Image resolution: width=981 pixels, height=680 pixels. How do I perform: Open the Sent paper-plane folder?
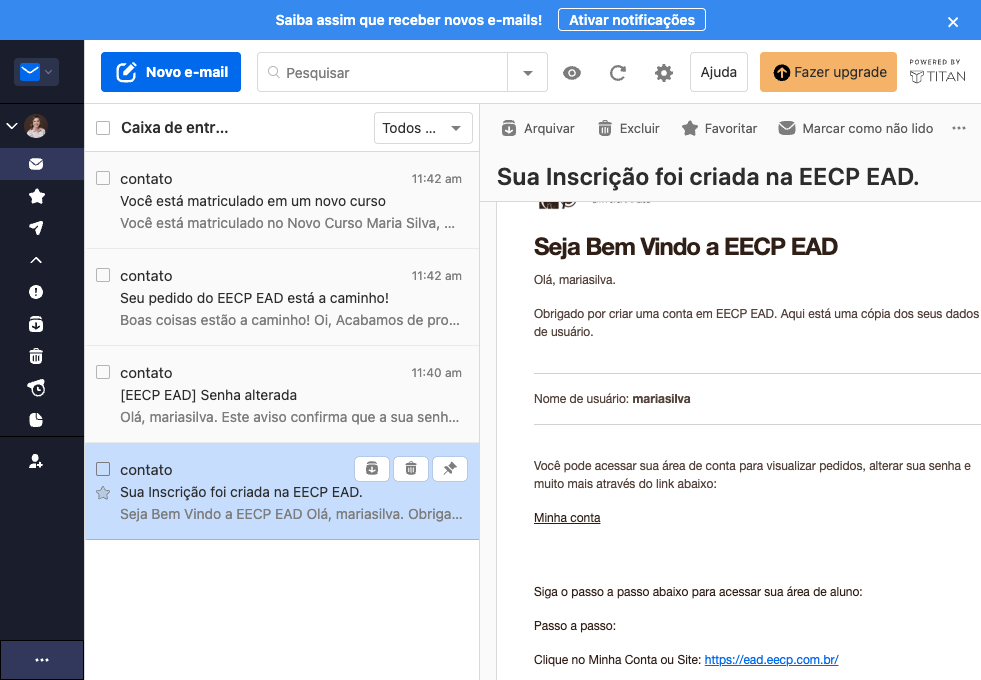click(36, 228)
